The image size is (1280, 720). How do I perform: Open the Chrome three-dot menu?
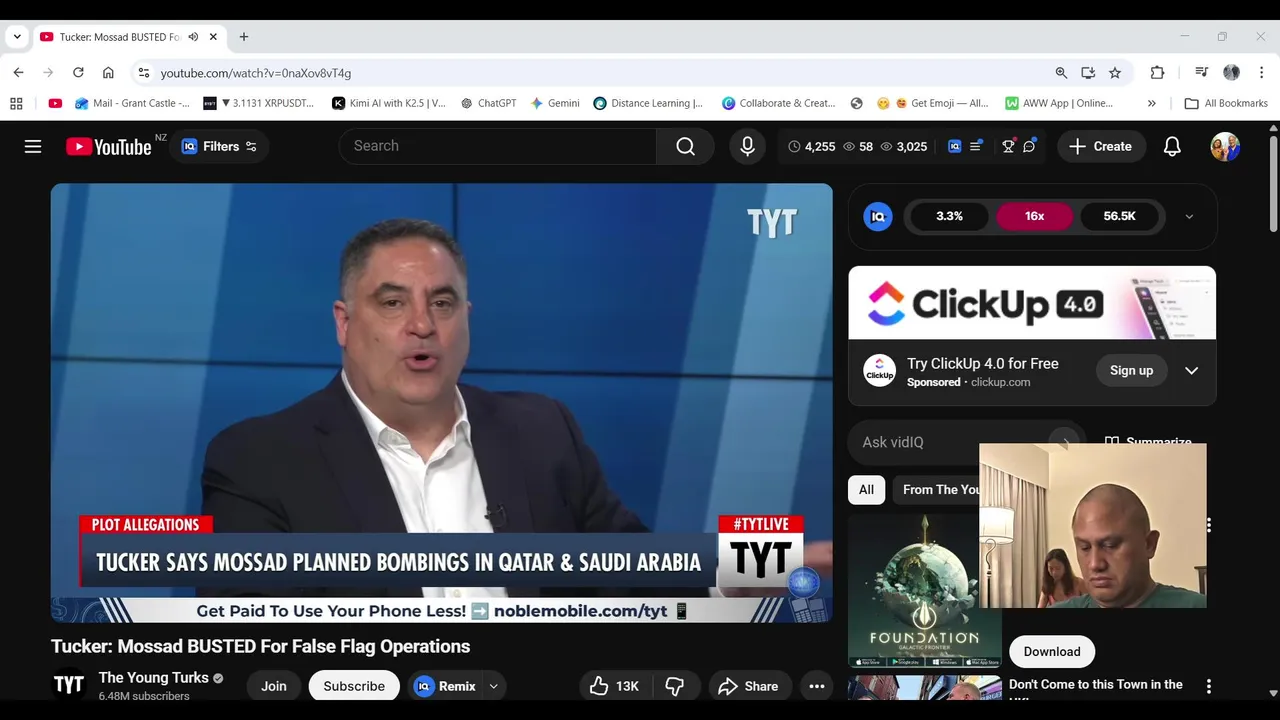point(1262,73)
